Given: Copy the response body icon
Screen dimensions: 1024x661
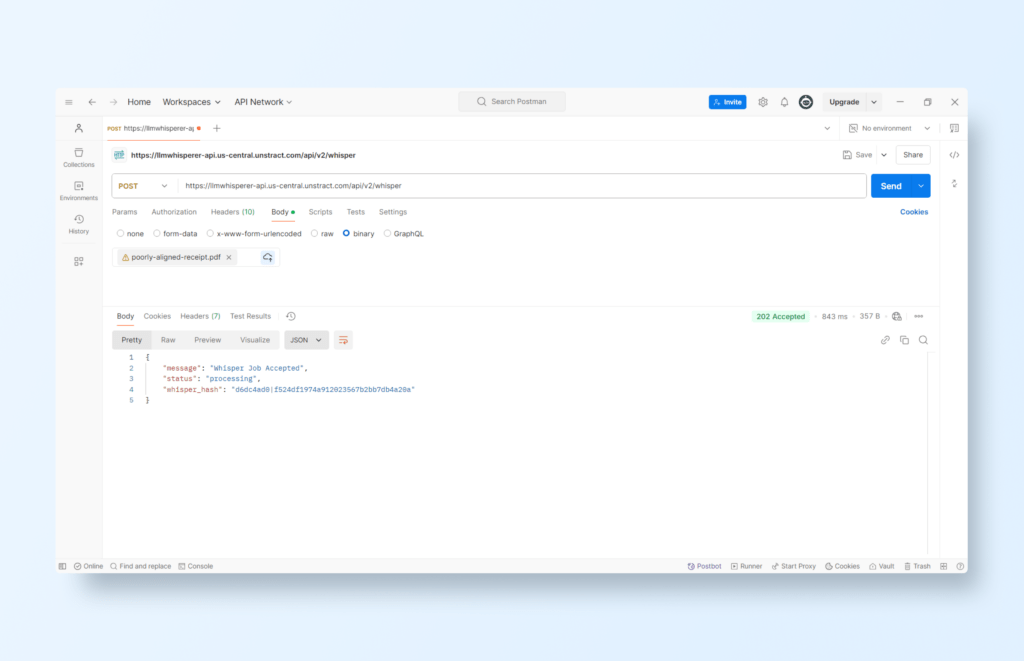Looking at the screenshot, I should (904, 340).
